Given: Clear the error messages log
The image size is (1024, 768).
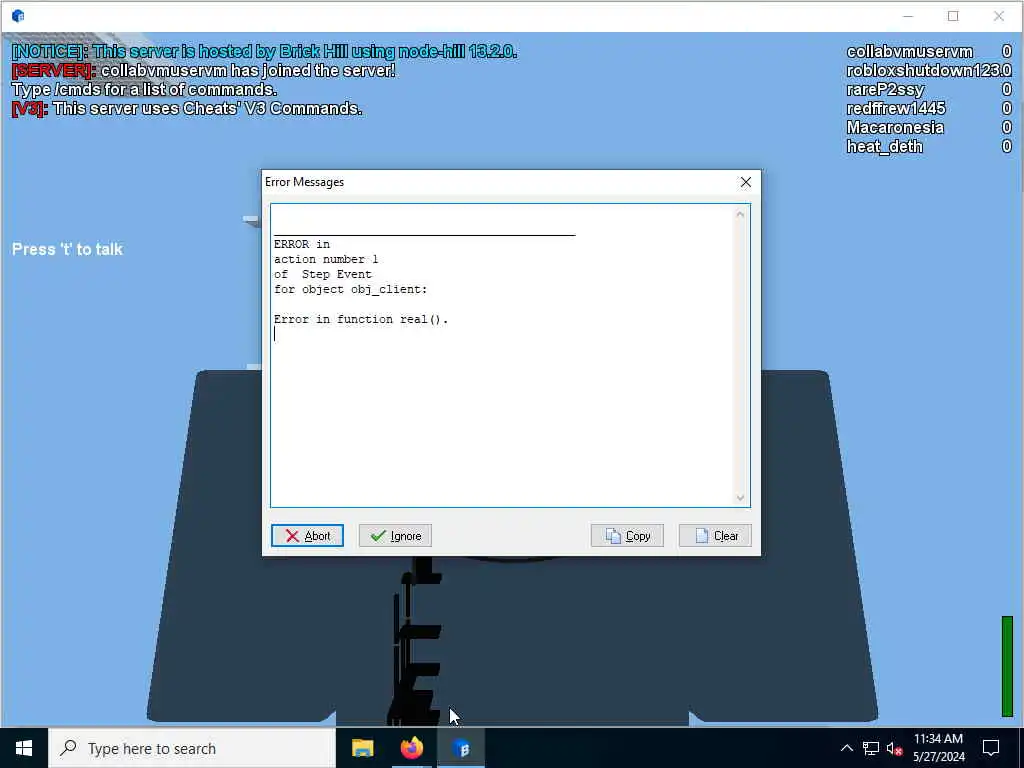Looking at the screenshot, I should click(x=715, y=536).
